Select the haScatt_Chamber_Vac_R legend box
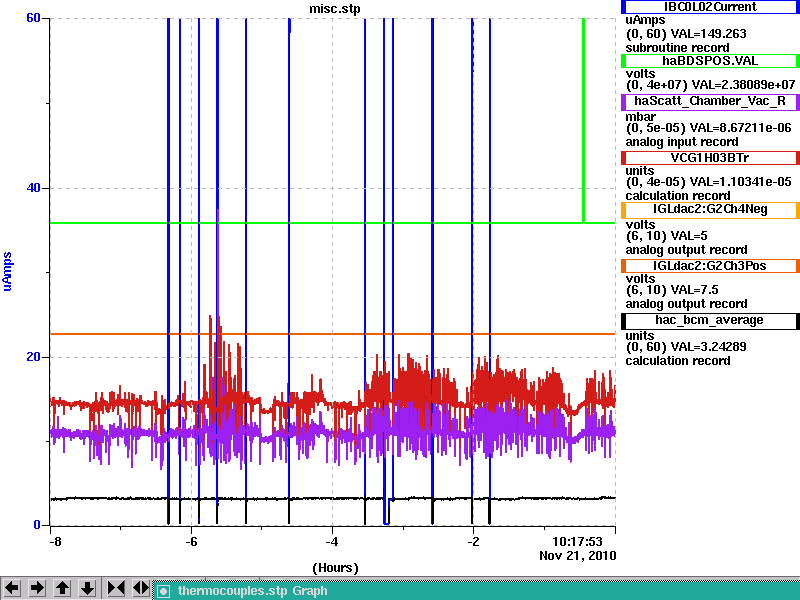Viewport: 800px width, 600px height. [x=710, y=101]
